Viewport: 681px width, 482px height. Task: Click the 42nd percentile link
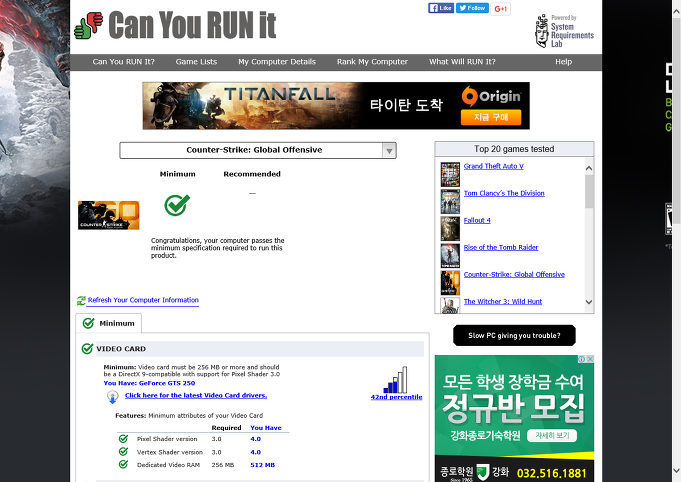[x=396, y=397]
